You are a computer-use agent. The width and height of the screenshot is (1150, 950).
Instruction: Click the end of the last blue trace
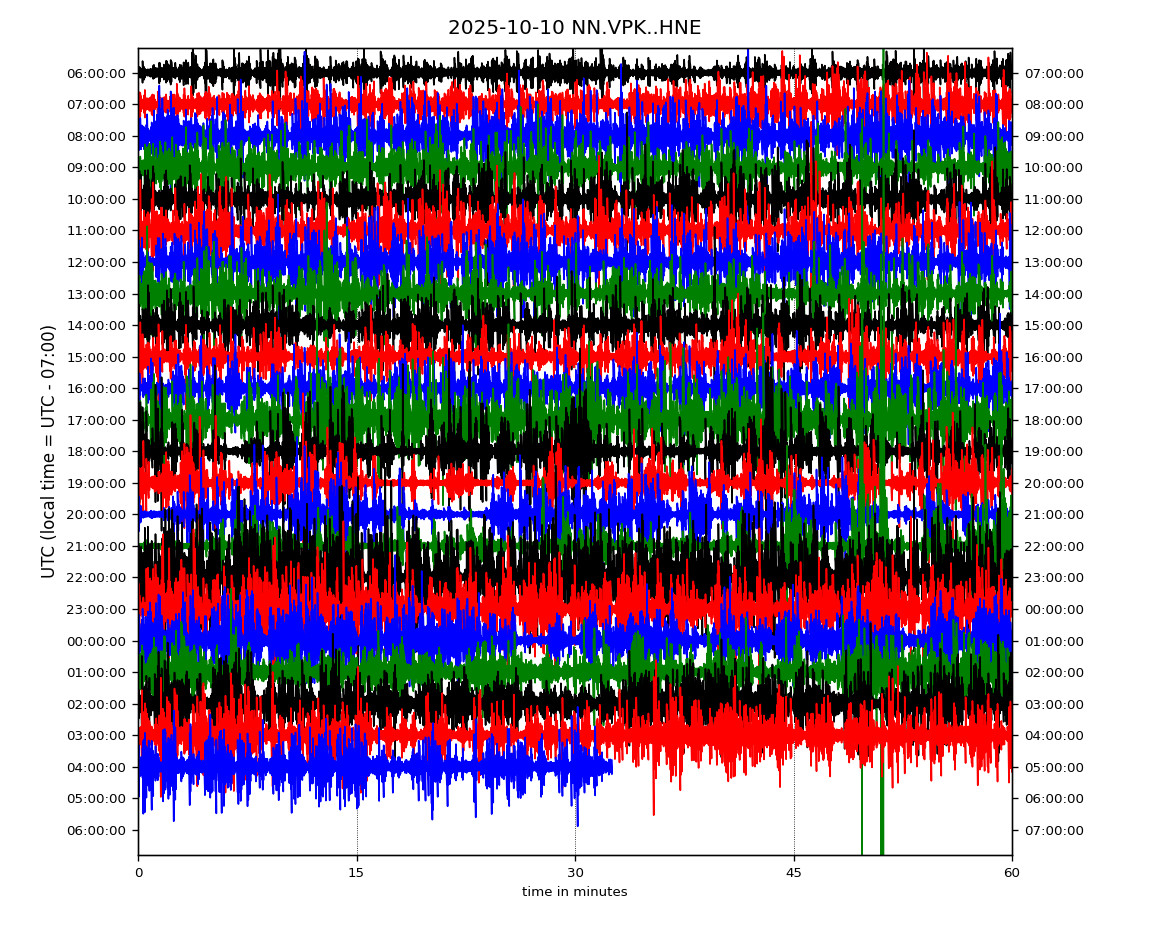click(611, 767)
